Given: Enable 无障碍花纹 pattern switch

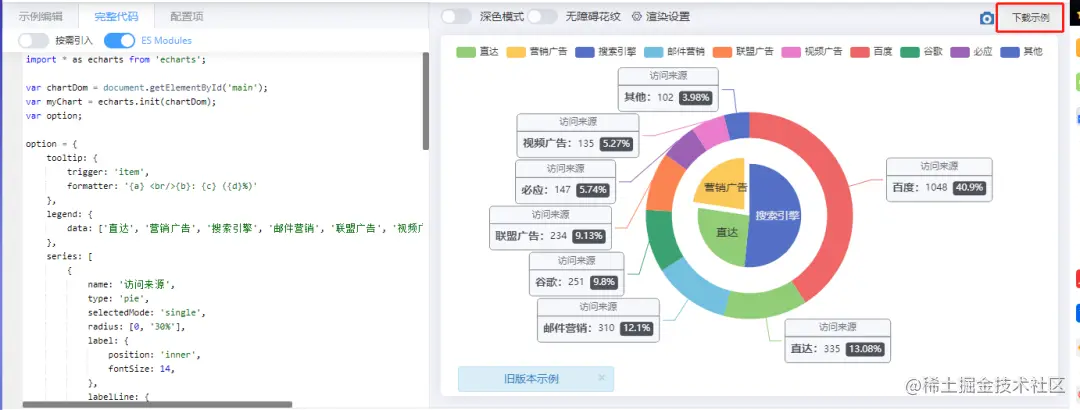Looking at the screenshot, I should (542, 17).
